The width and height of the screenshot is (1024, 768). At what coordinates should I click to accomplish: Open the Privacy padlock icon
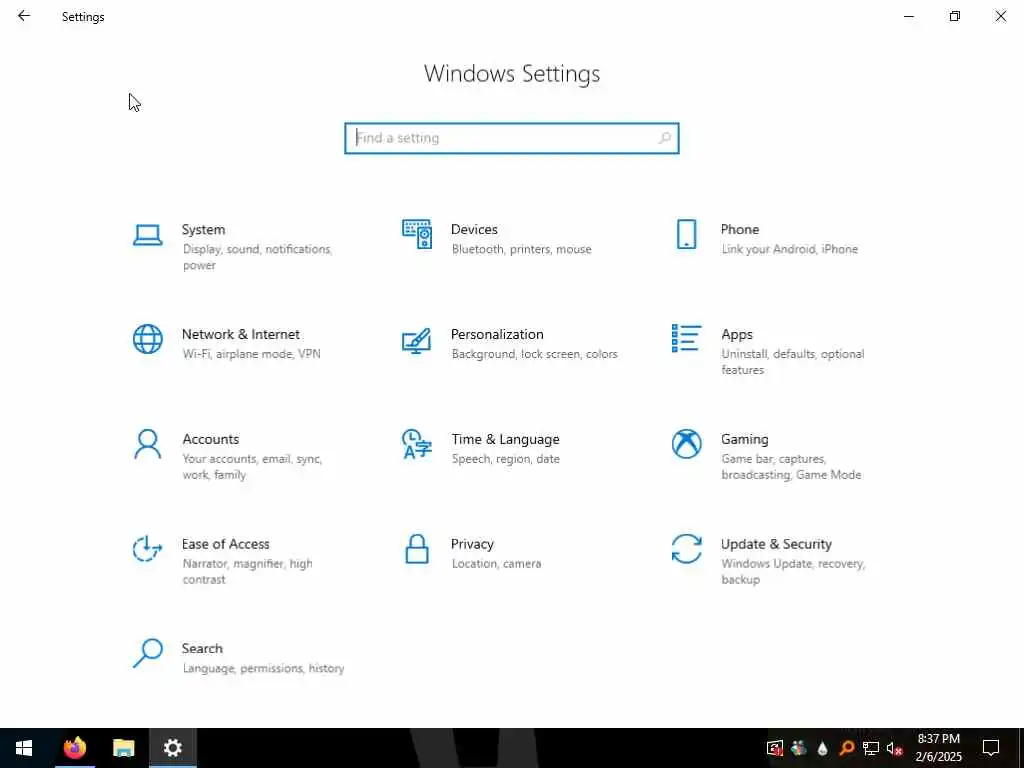[417, 549]
